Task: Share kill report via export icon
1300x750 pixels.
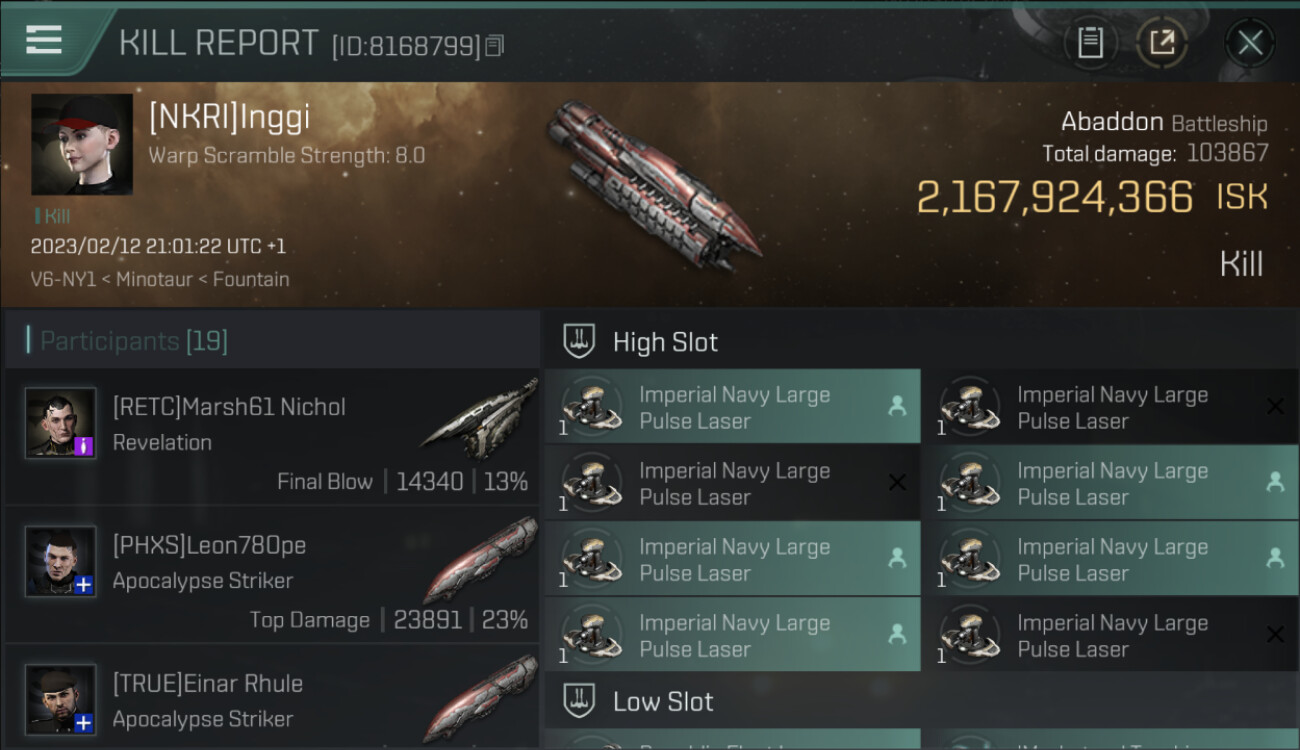Action: click(x=1162, y=43)
